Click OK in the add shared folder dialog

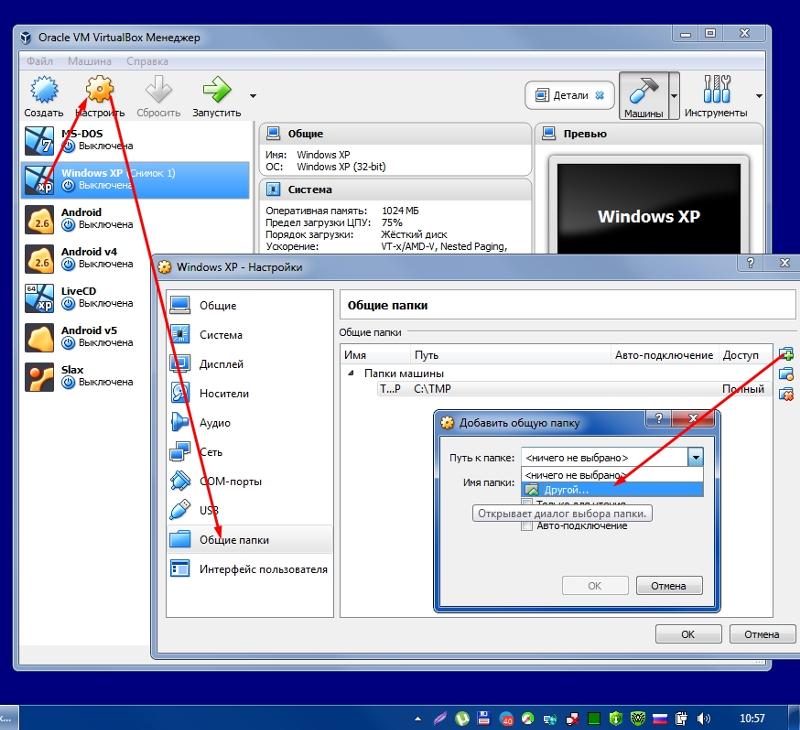(595, 586)
